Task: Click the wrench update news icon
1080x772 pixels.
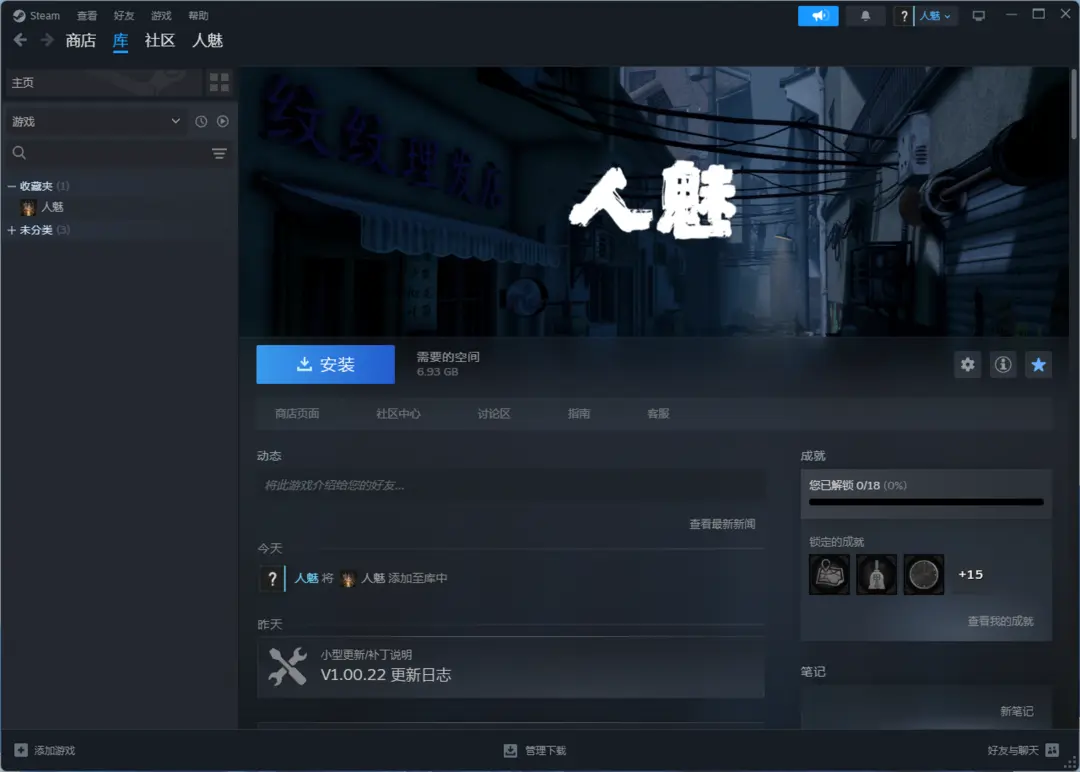Action: coord(287,667)
